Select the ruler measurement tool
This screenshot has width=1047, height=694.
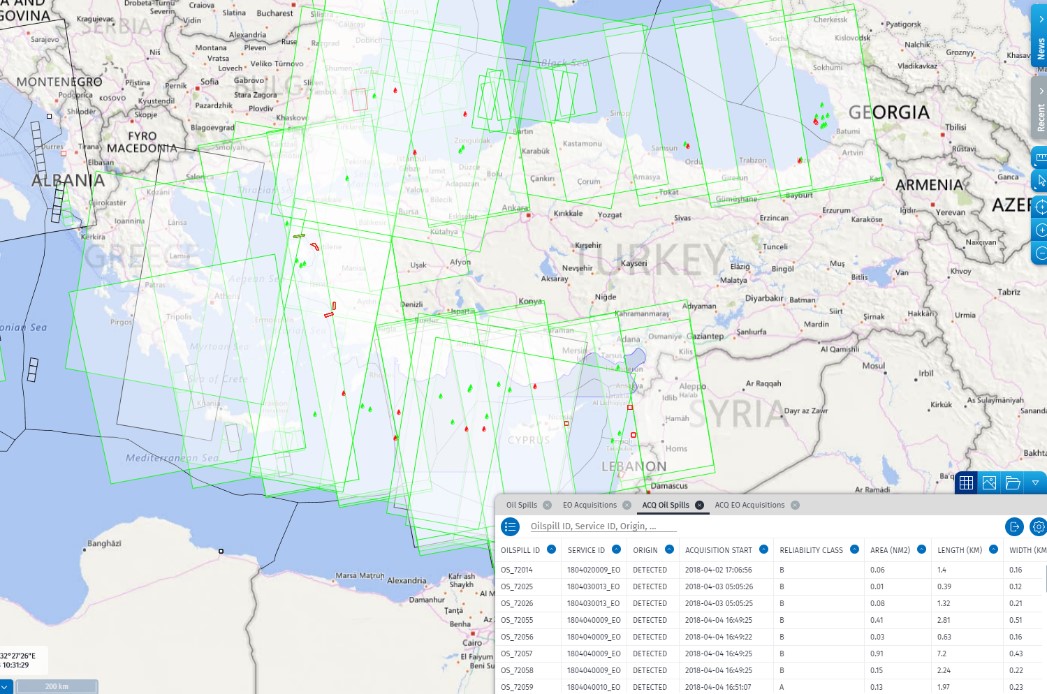pos(1040,158)
